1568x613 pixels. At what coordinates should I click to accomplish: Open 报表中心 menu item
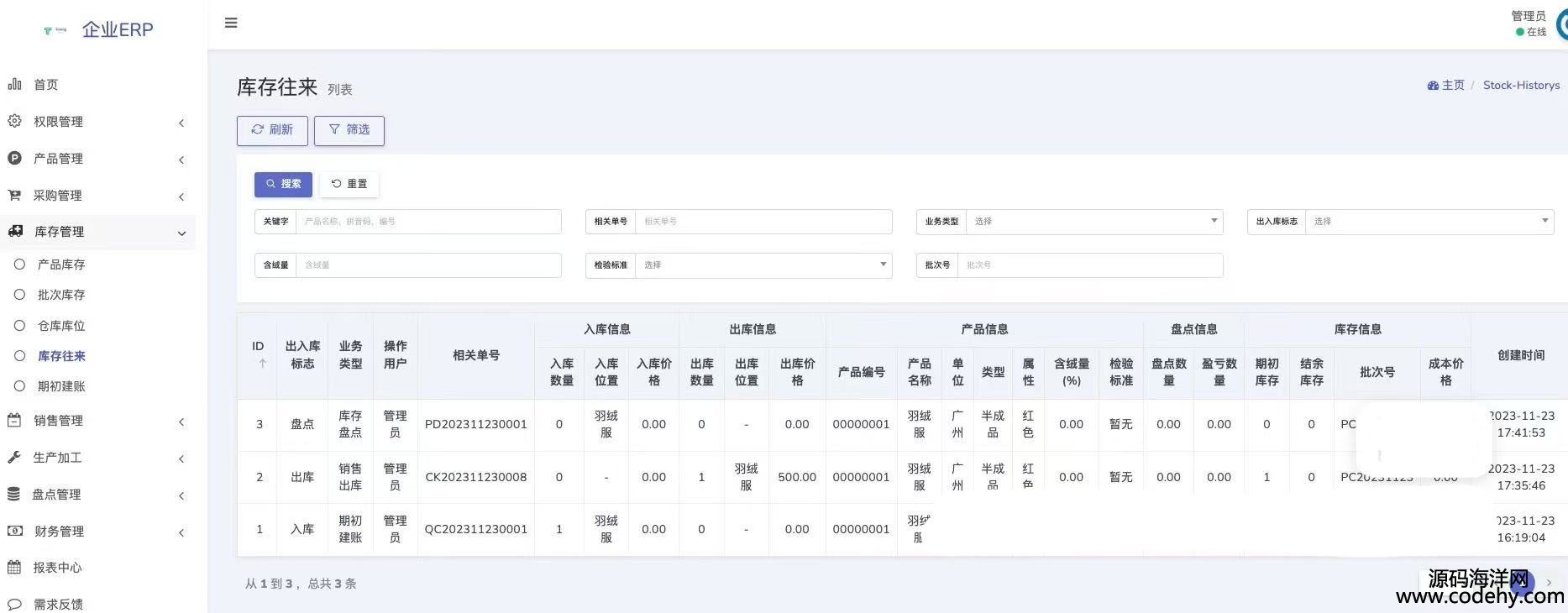click(x=58, y=568)
